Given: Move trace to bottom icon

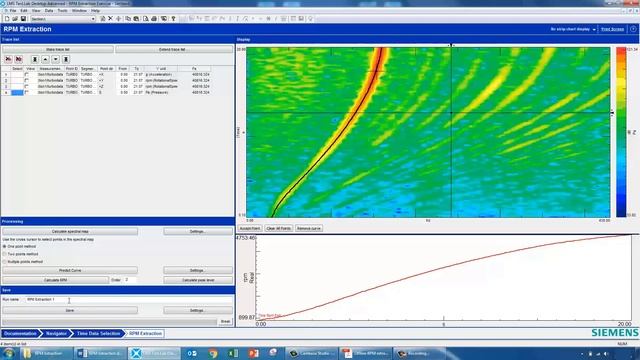Looking at the screenshot, I should (x=66, y=59).
